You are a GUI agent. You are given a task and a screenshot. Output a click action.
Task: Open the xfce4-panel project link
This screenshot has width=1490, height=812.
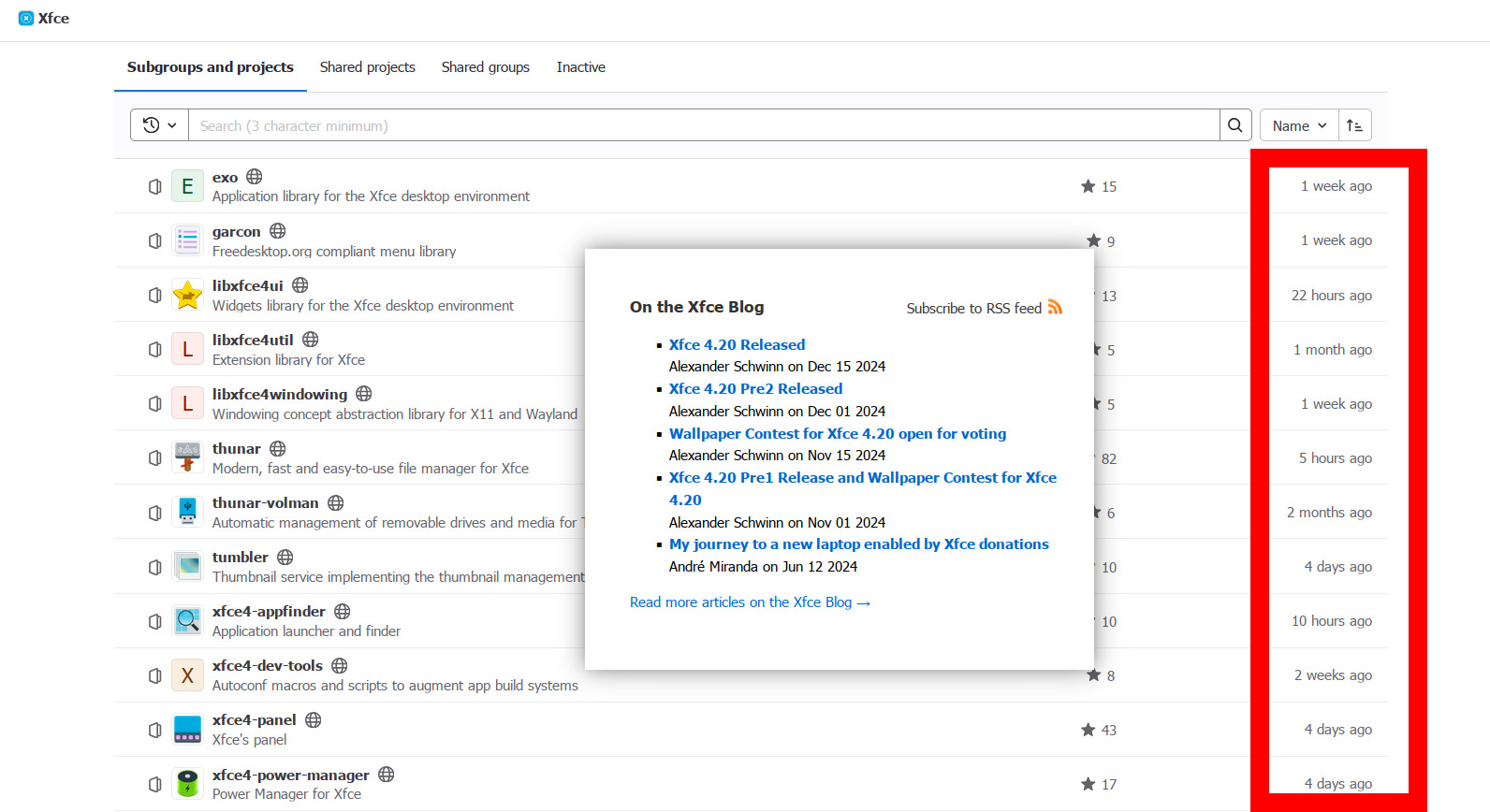[x=254, y=720]
